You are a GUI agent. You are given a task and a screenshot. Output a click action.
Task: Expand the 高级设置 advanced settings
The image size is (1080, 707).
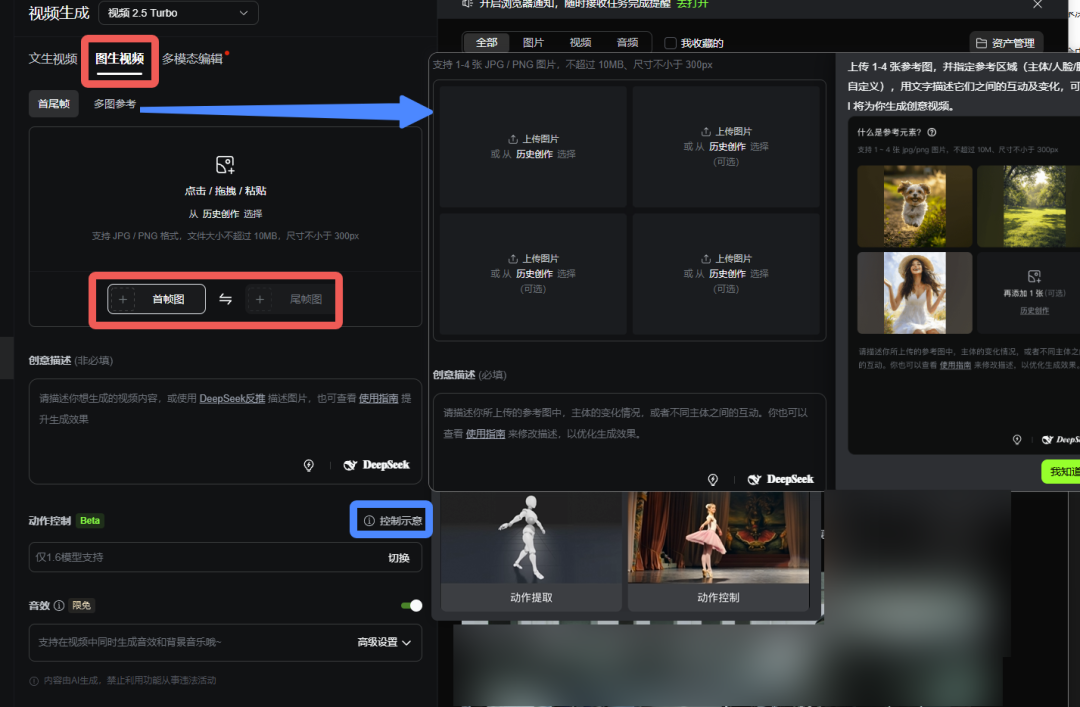click(385, 642)
